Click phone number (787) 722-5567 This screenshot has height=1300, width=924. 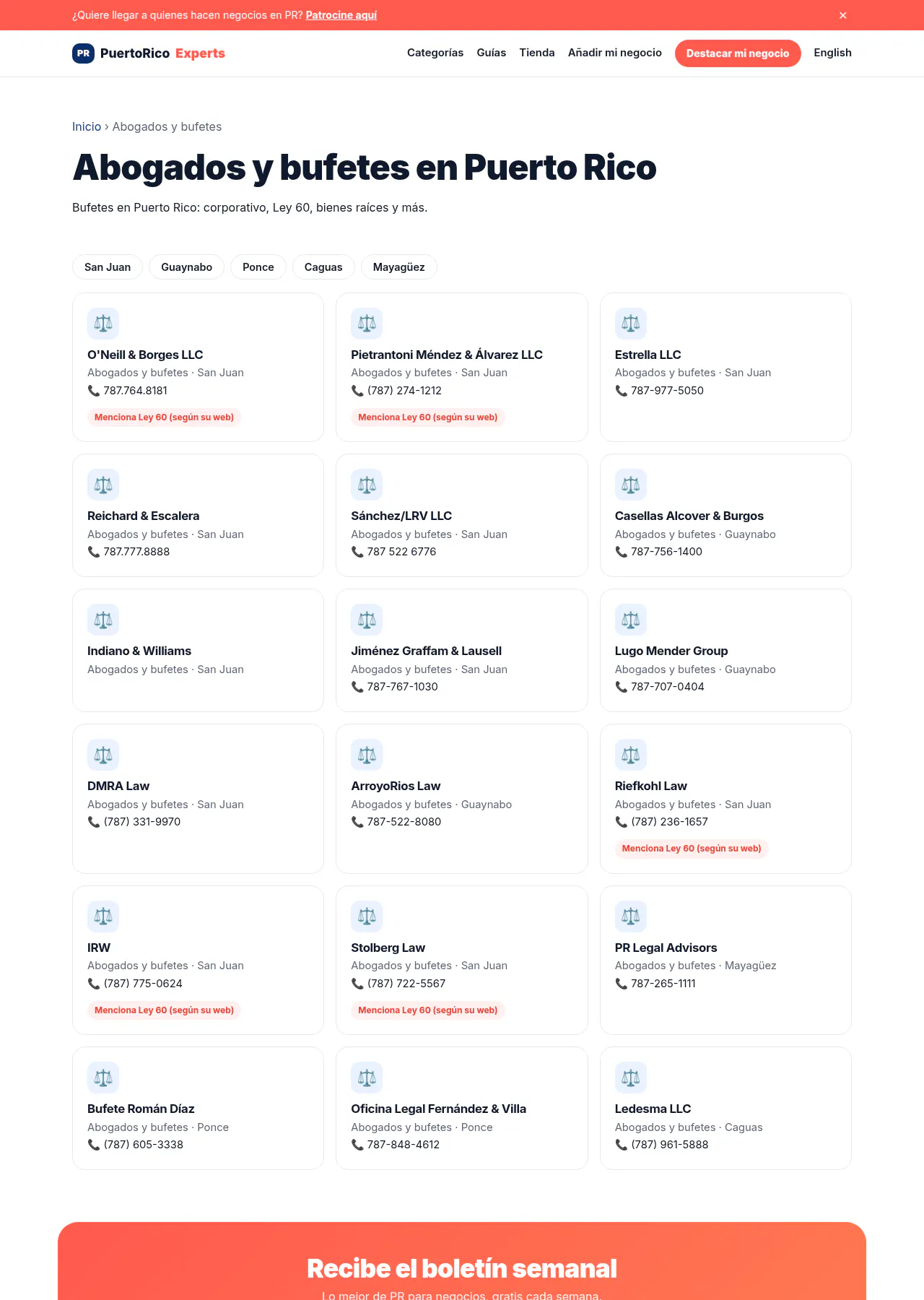(x=406, y=984)
